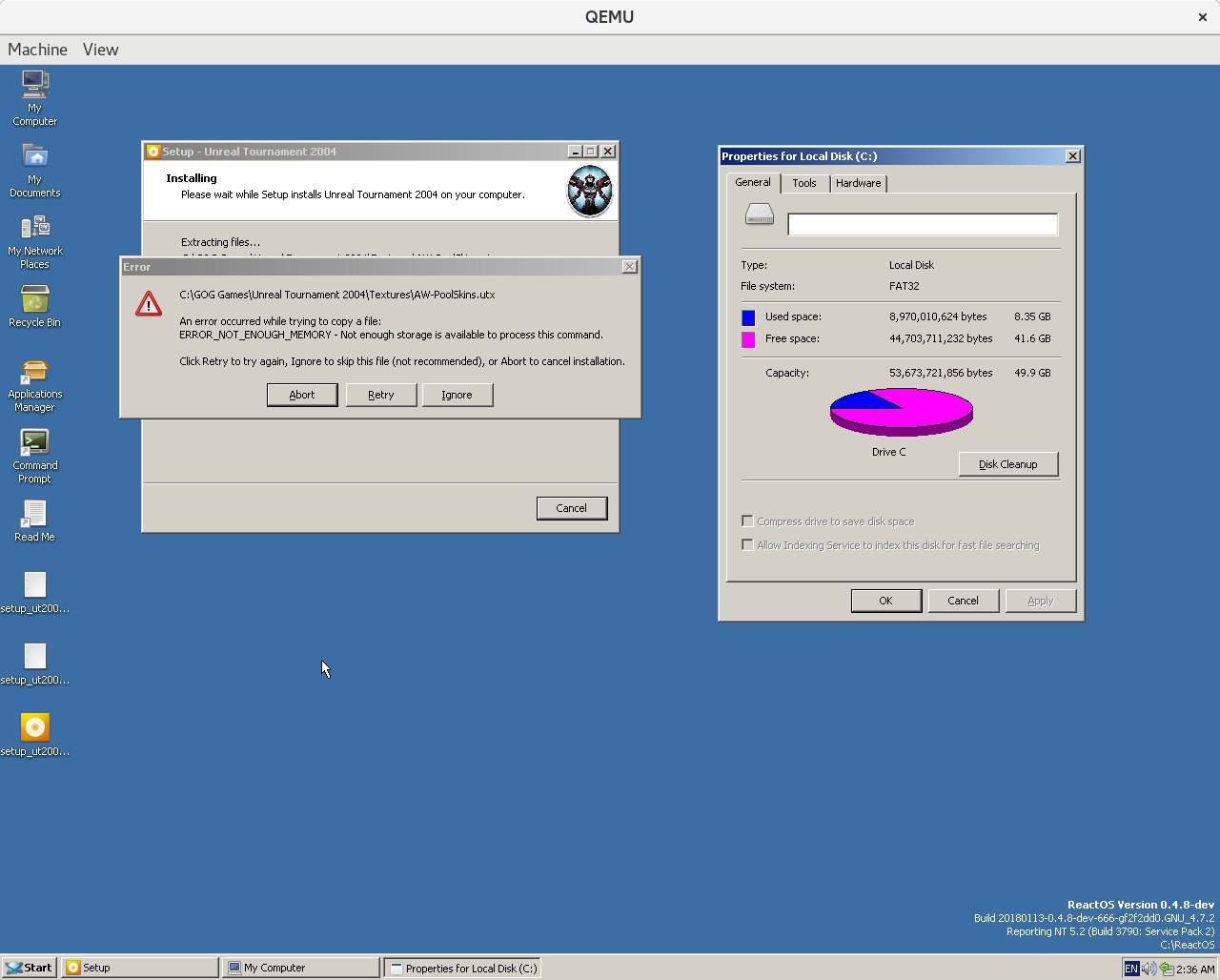Close the Error dialog with its X button
The width and height of the screenshot is (1220, 980).
pyautogui.click(x=629, y=267)
